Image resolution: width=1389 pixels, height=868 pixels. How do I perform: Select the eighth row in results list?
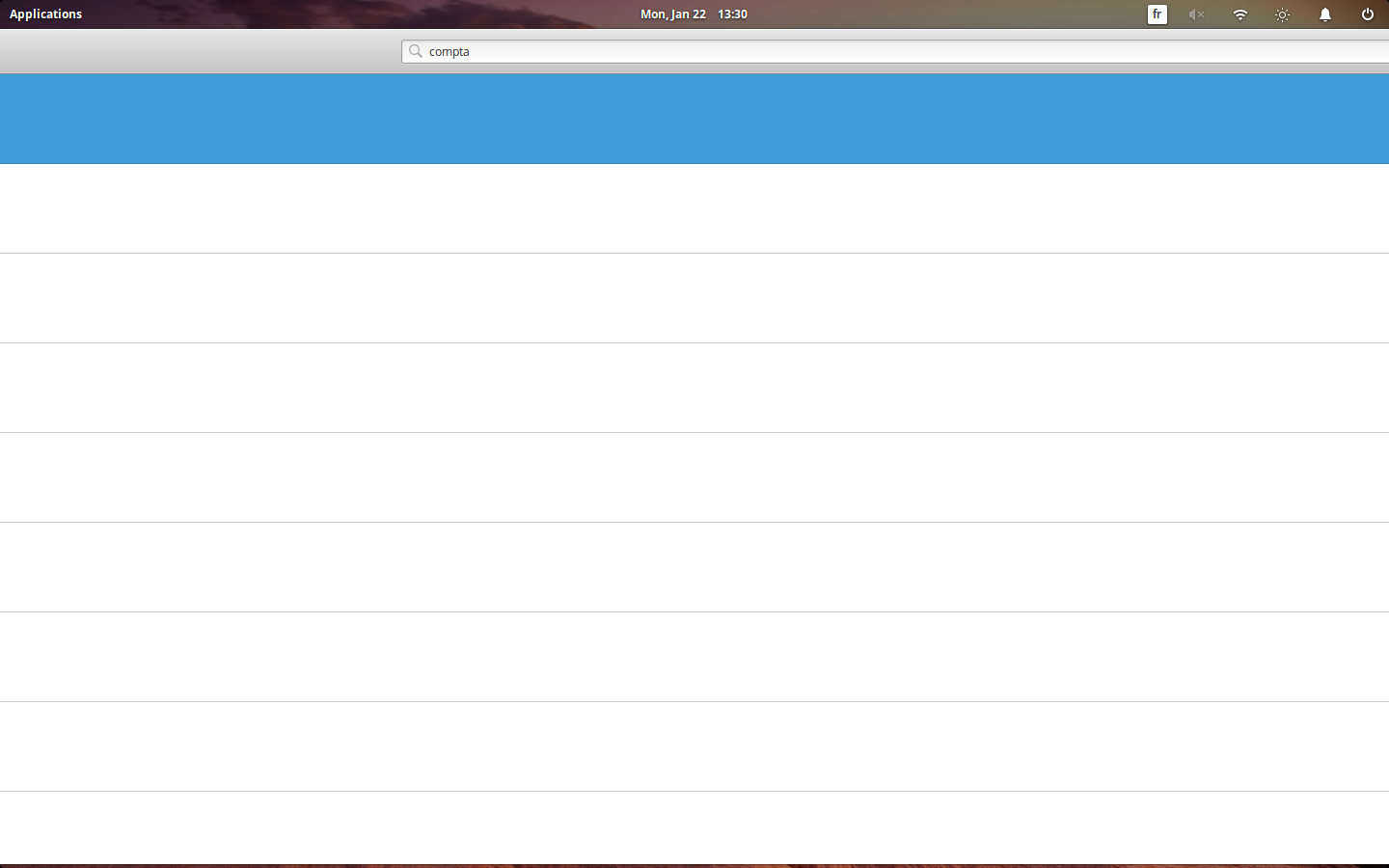[694, 746]
